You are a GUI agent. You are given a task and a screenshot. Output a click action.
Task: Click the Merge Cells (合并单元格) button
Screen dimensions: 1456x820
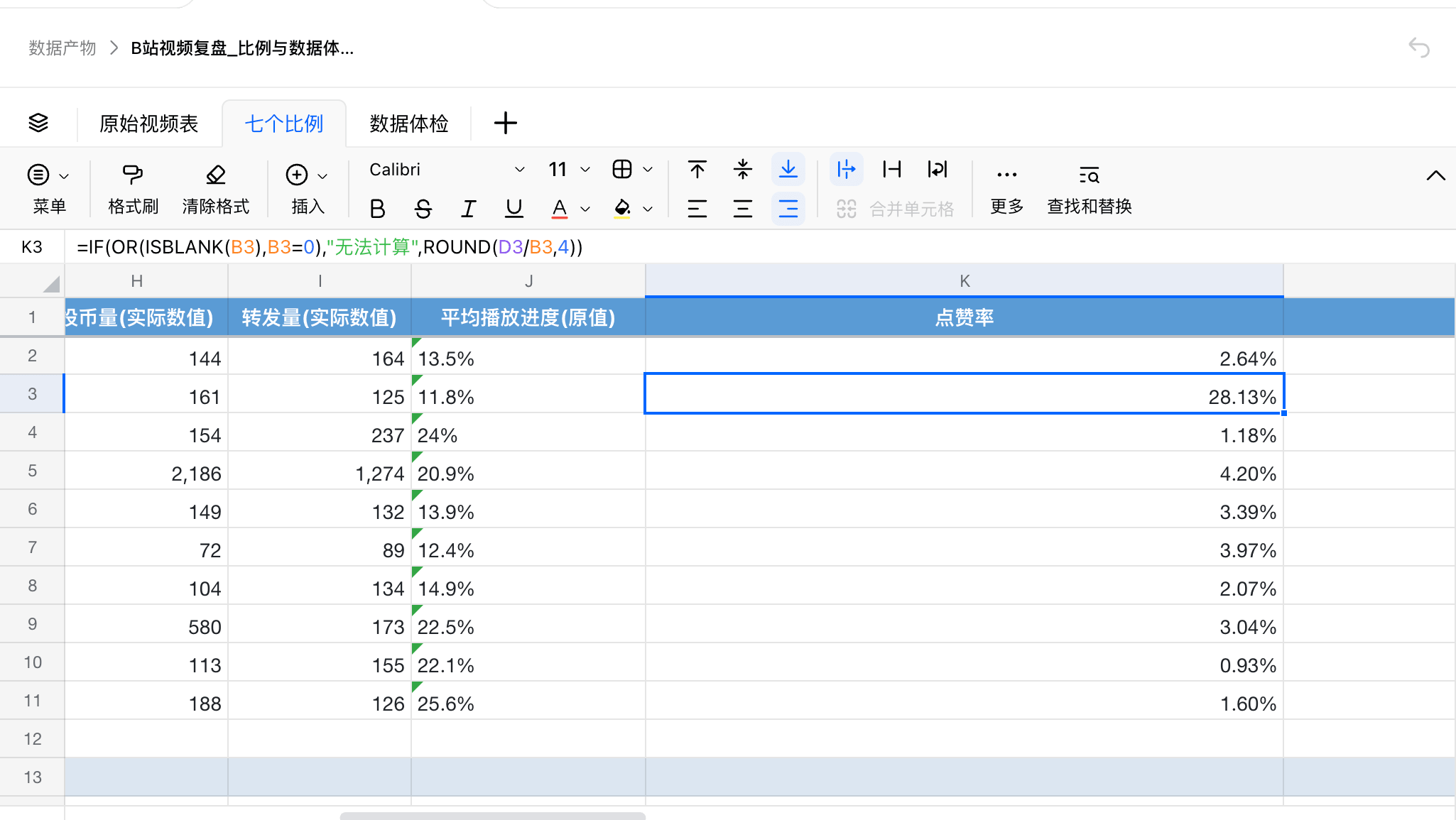pos(895,209)
